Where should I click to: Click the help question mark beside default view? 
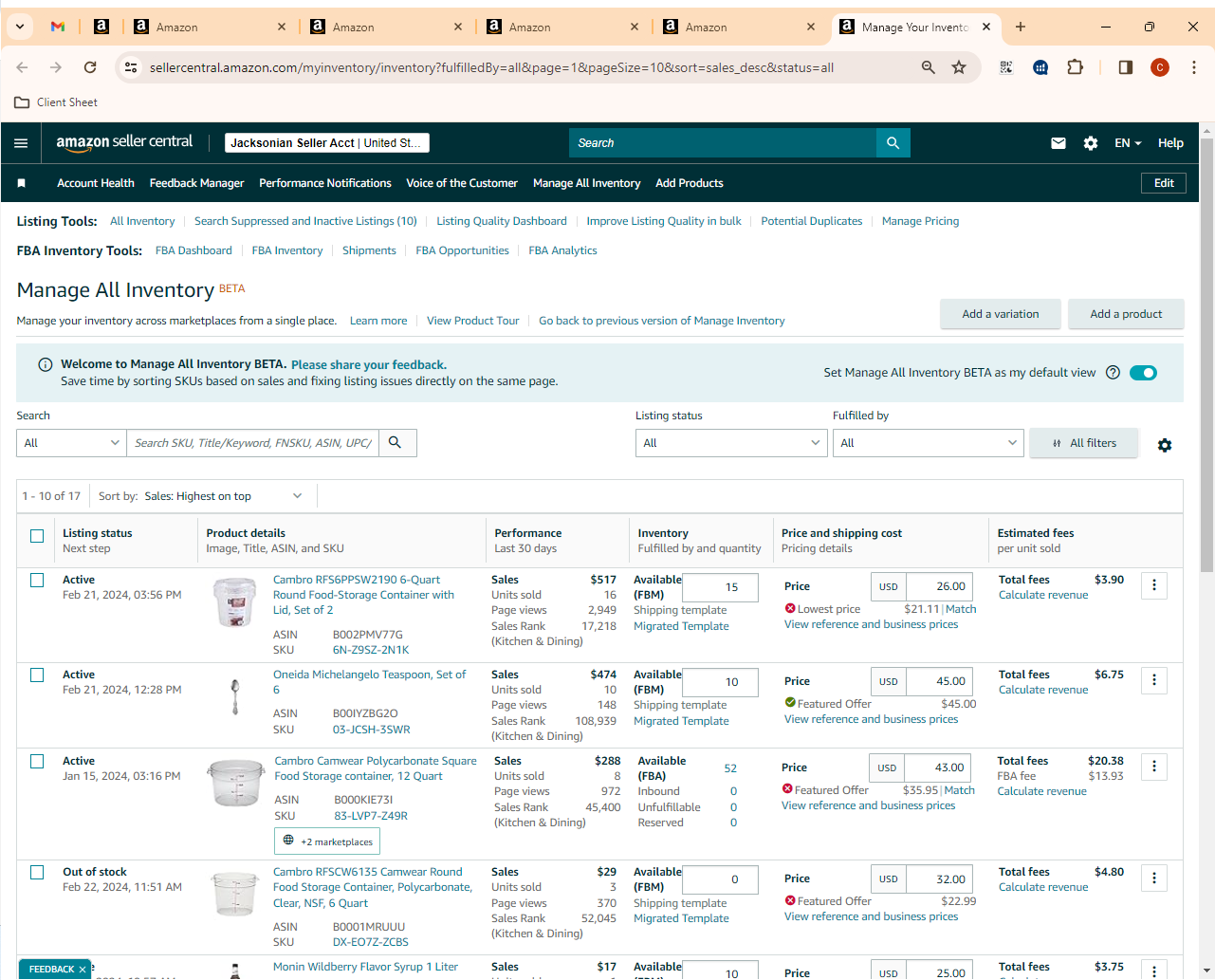tap(1114, 373)
